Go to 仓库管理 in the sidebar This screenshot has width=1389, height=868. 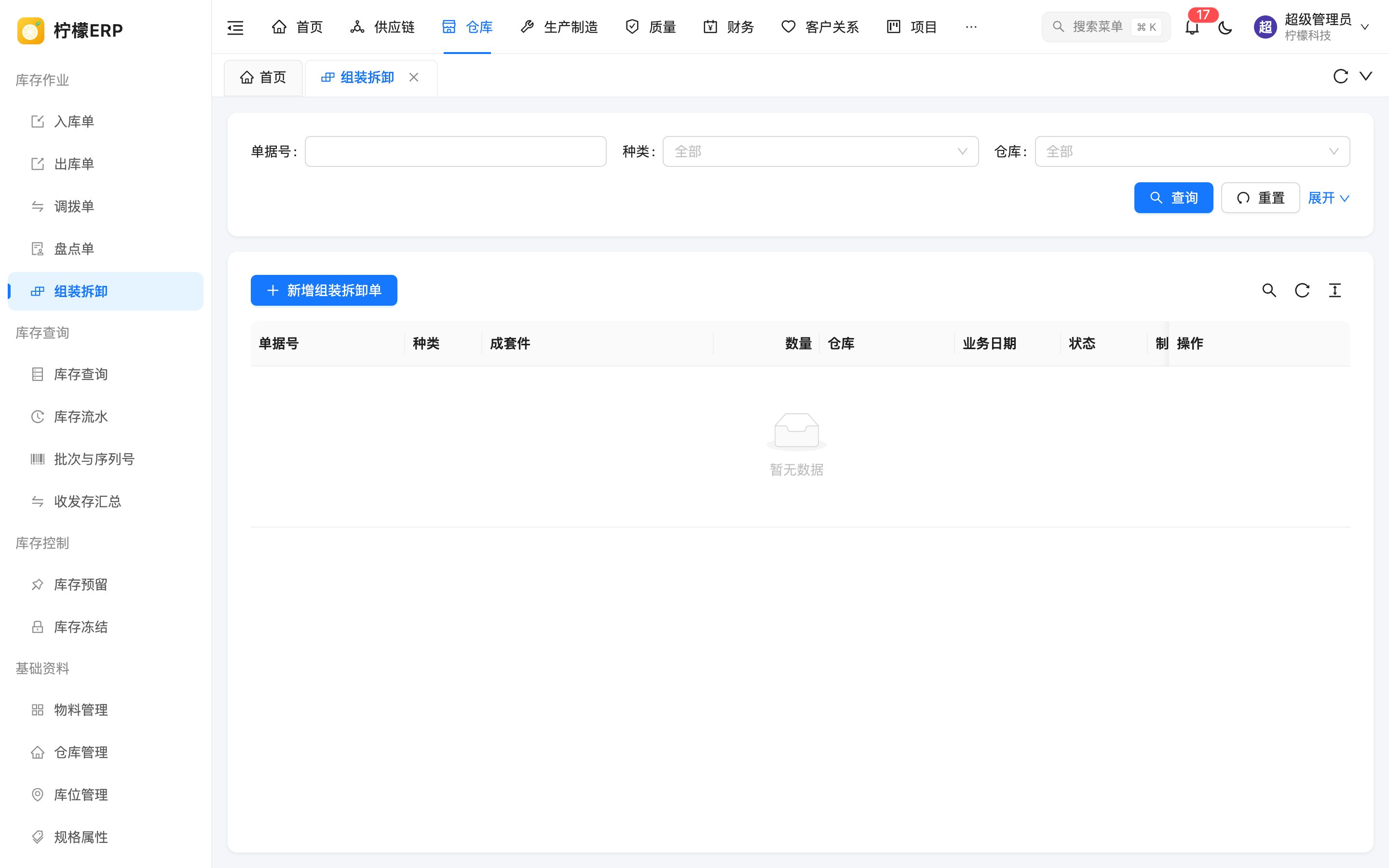pos(106,753)
